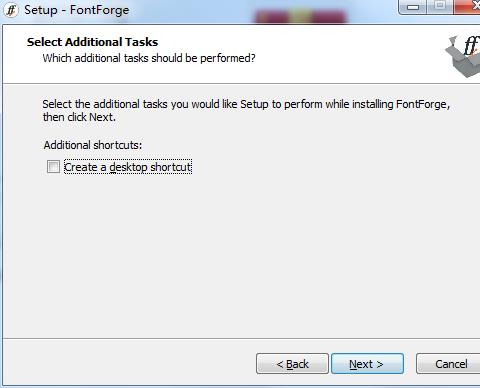
Task: Click the separator line above navigation buttons
Action: (x=241, y=339)
